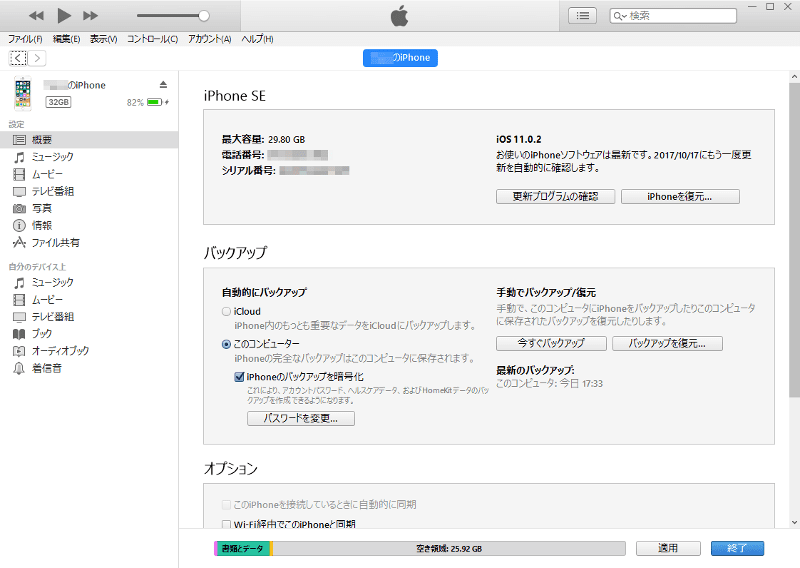This screenshot has width=800, height=568.
Task: Enable Wi-Fi経由でこのiPhoneと同期 checkbox
Action: click(x=225, y=524)
